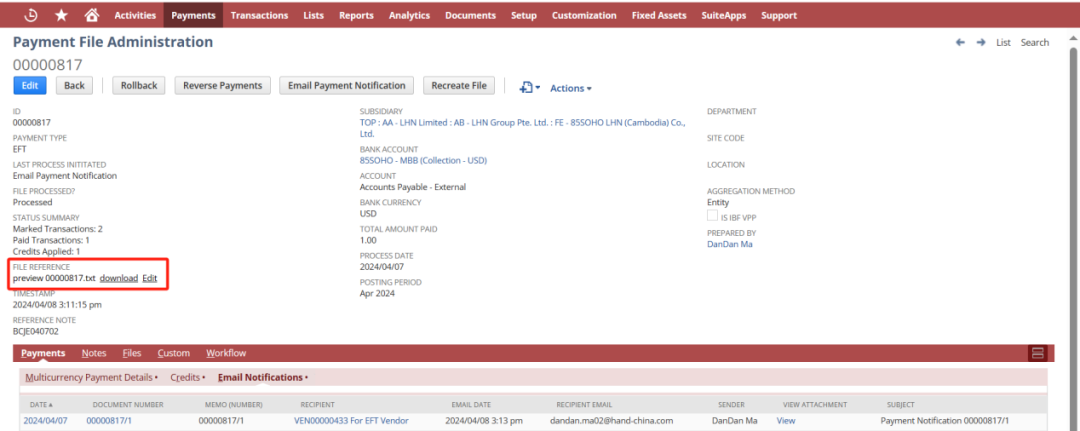The height and width of the screenshot is (431, 1080).
Task: Select the Credits sublist
Action: click(x=187, y=377)
